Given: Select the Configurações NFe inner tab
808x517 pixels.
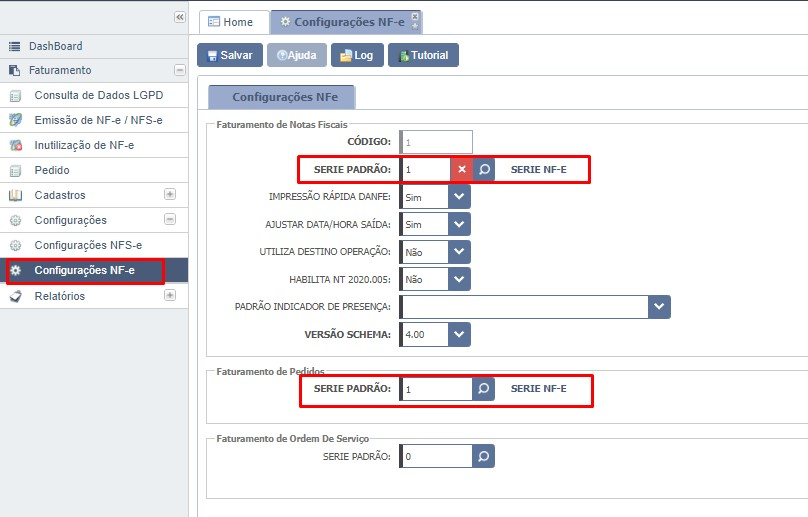Looking at the screenshot, I should 281,97.
